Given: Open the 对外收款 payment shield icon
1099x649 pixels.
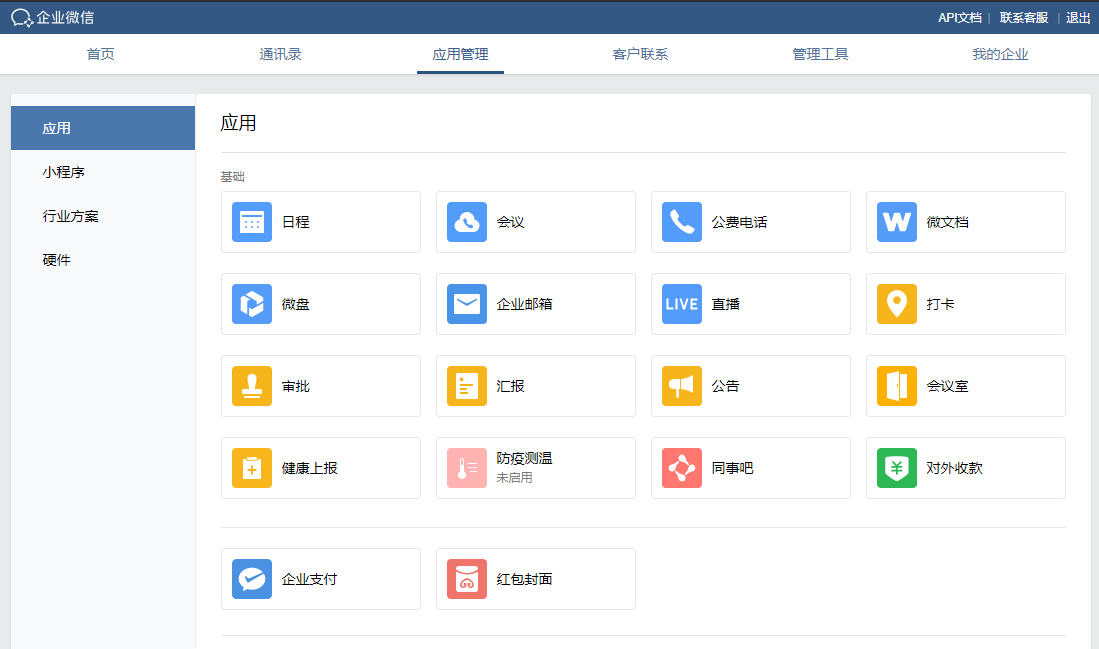Looking at the screenshot, I should pos(897,468).
